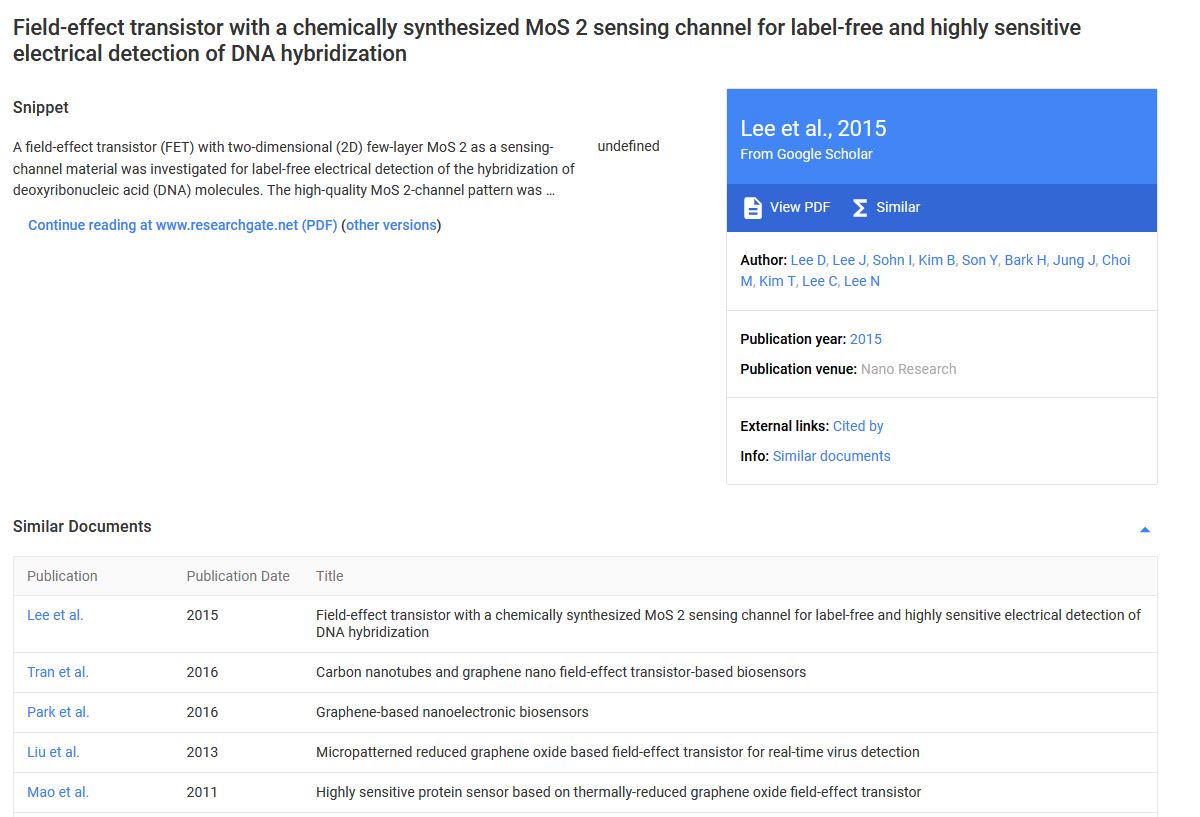Click the Title column header
The width and height of the screenshot is (1200, 817).
(329, 576)
